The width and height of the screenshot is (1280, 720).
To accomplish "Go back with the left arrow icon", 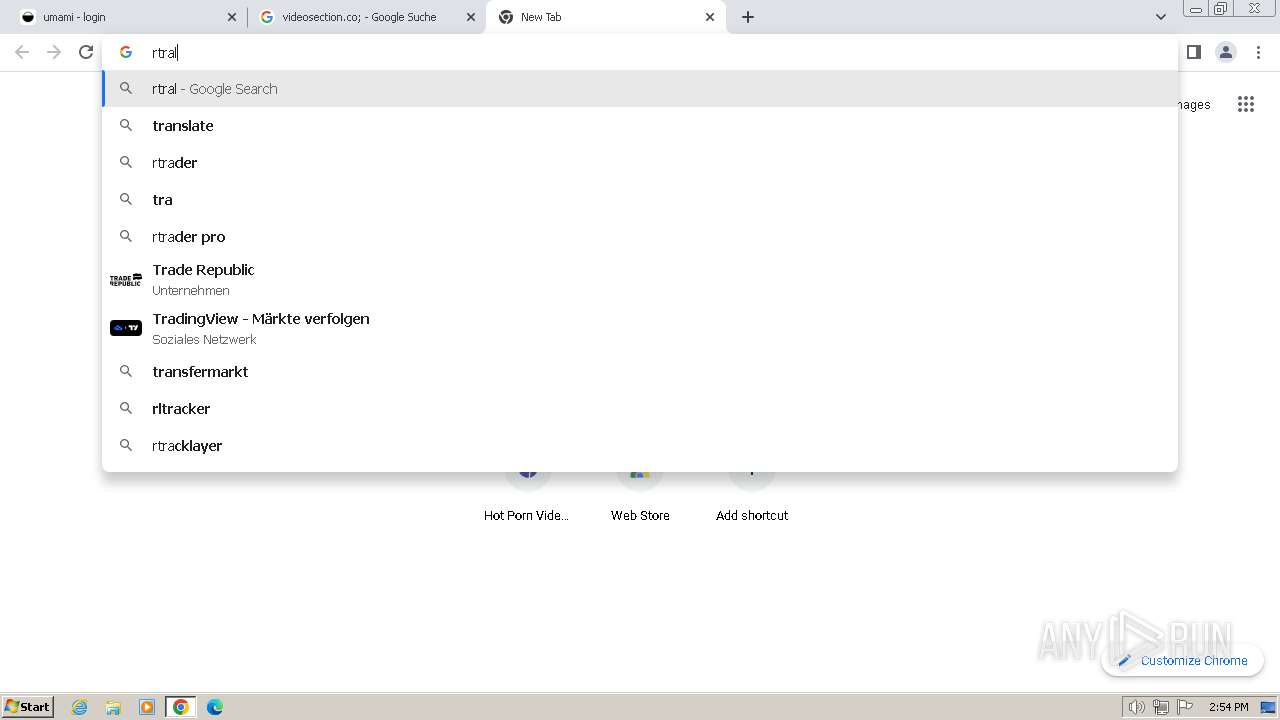I will [x=22, y=52].
